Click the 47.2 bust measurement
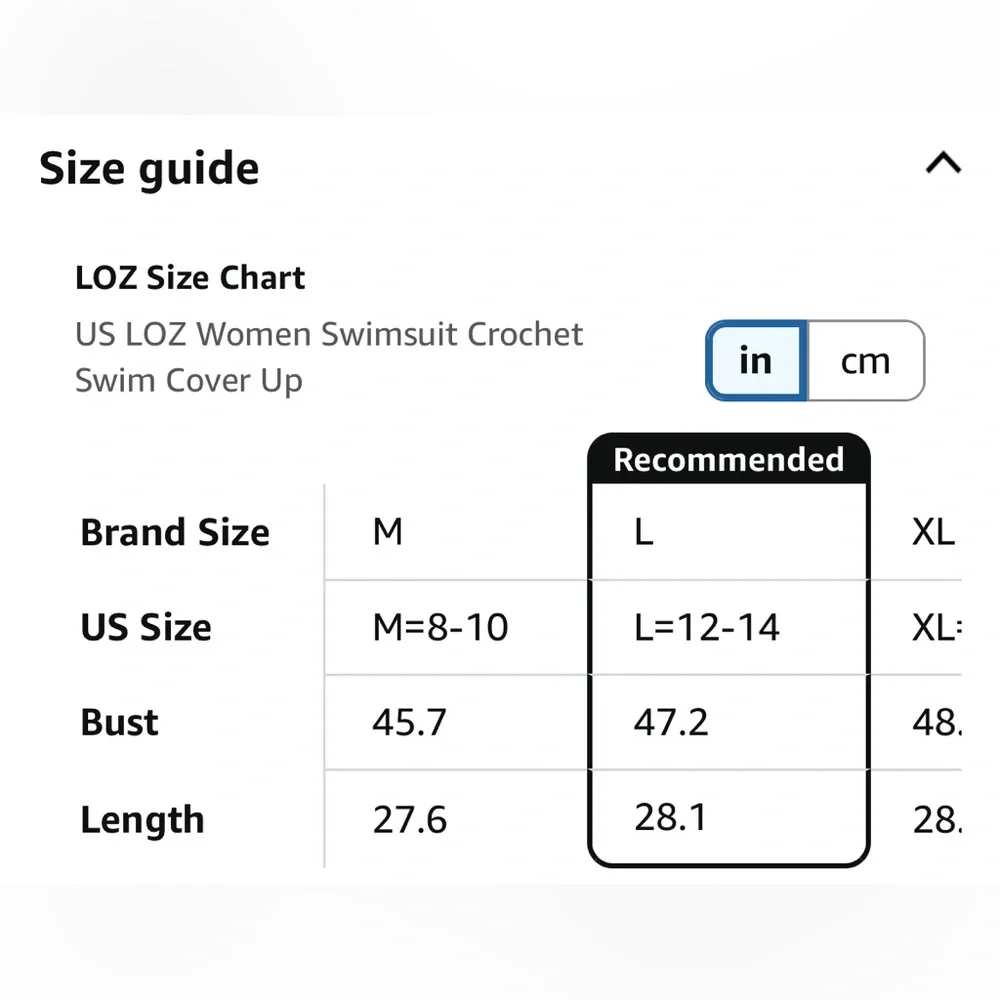This screenshot has width=1000, height=1000. click(671, 722)
